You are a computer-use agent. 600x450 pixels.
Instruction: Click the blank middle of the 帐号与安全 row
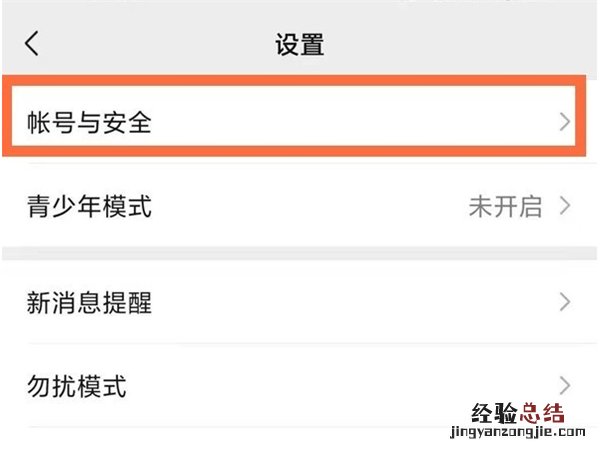tap(350, 123)
